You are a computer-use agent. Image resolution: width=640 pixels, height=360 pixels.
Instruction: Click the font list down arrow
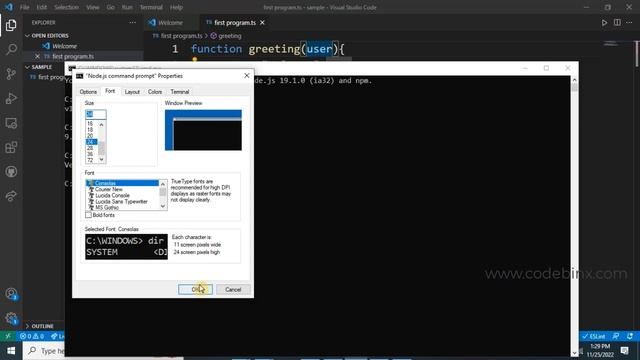pos(163,207)
